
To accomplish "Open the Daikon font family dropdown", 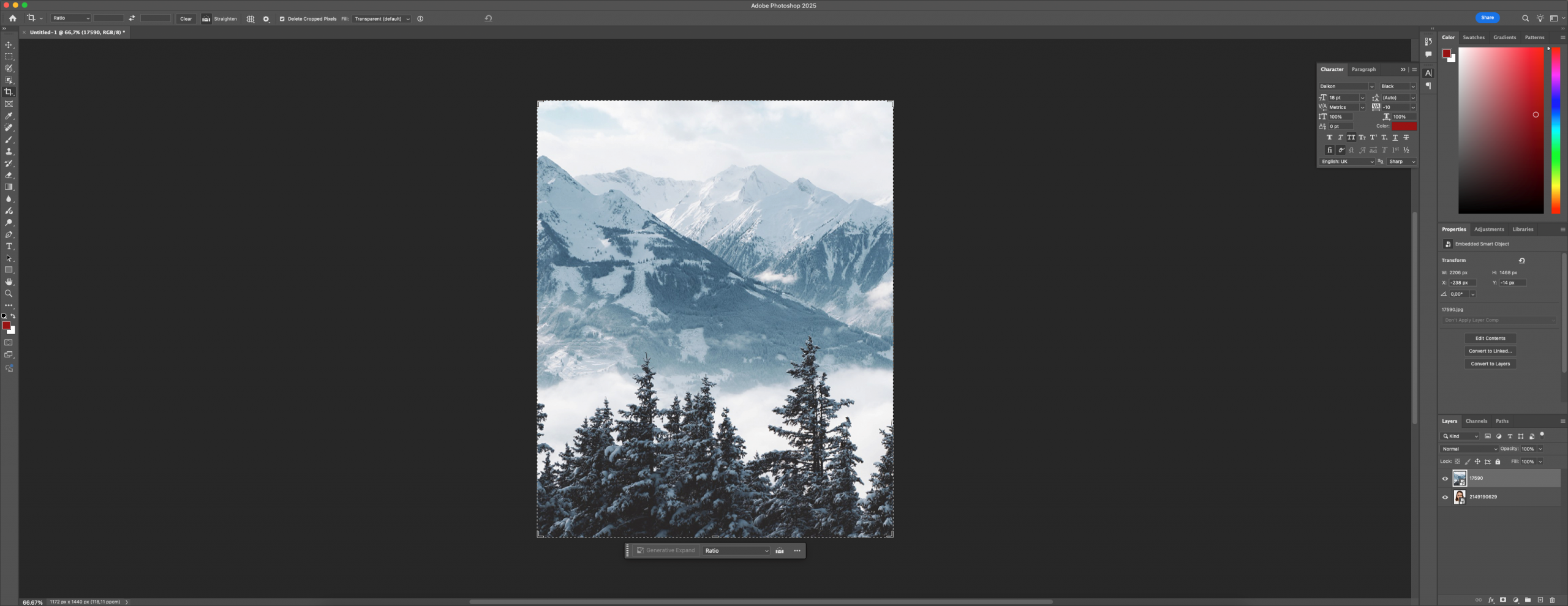I will (1347, 86).
